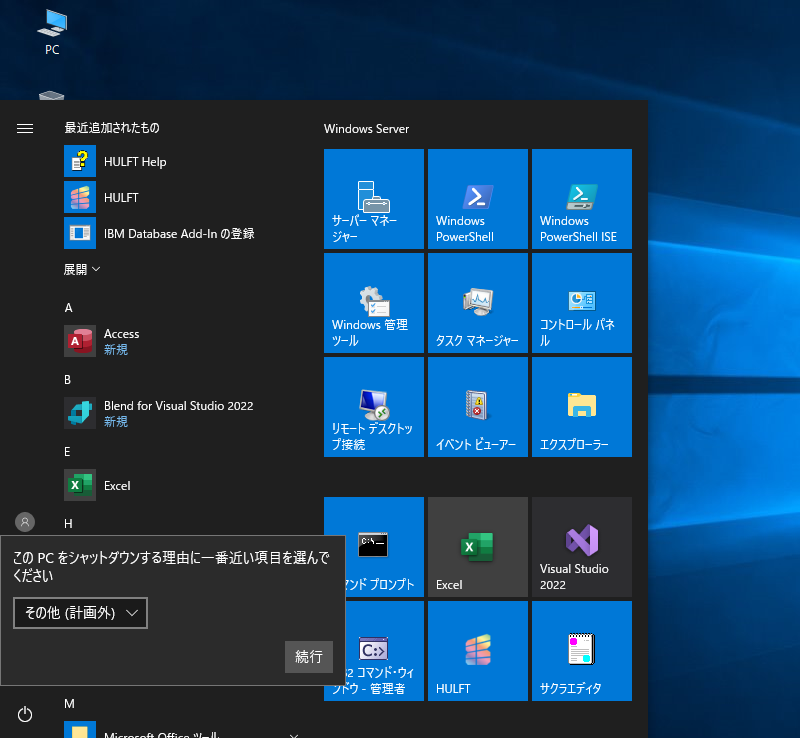Click the power button icon
The image size is (800, 738).
pyautogui.click(x=25, y=714)
